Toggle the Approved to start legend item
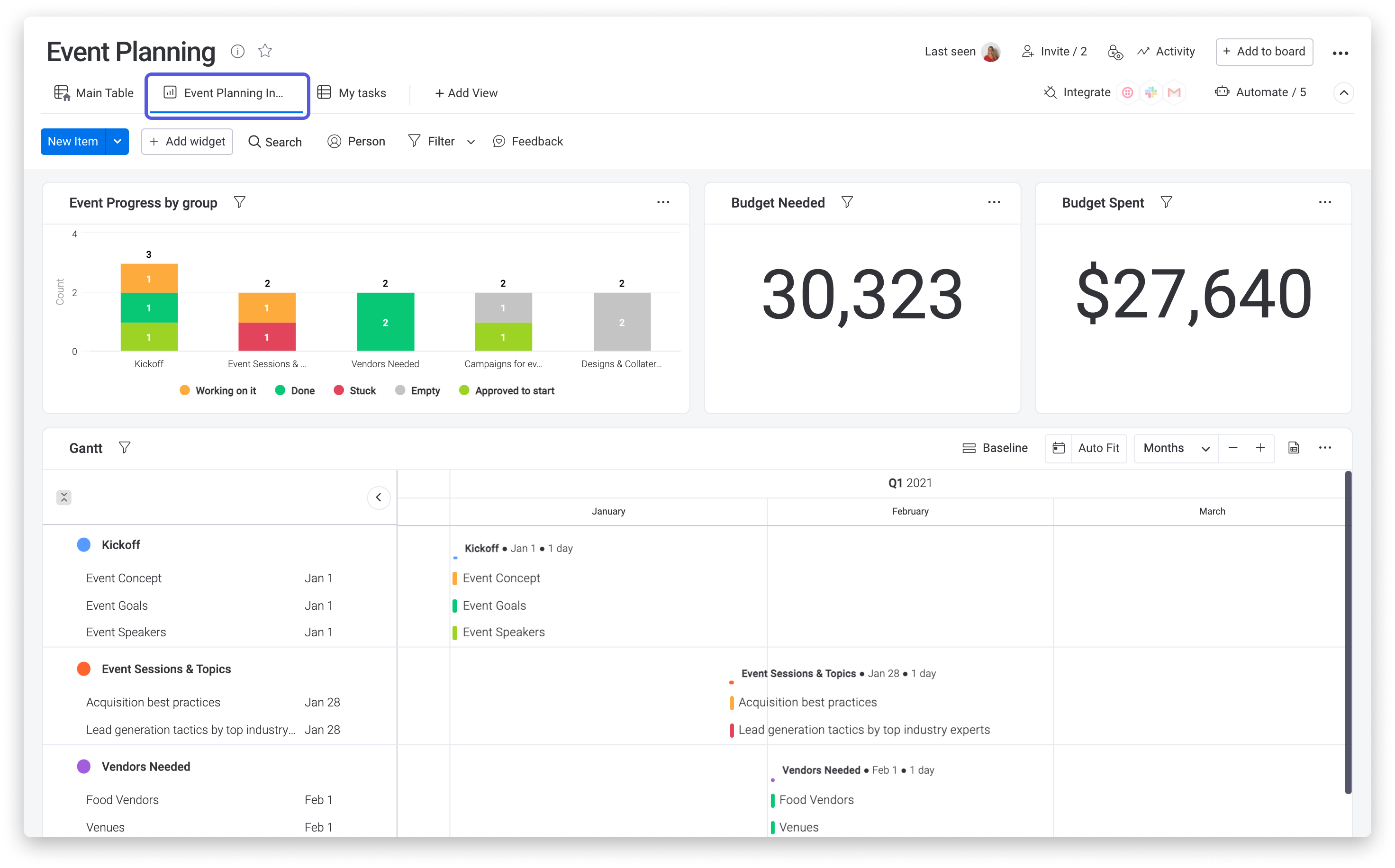1395x868 pixels. point(507,390)
